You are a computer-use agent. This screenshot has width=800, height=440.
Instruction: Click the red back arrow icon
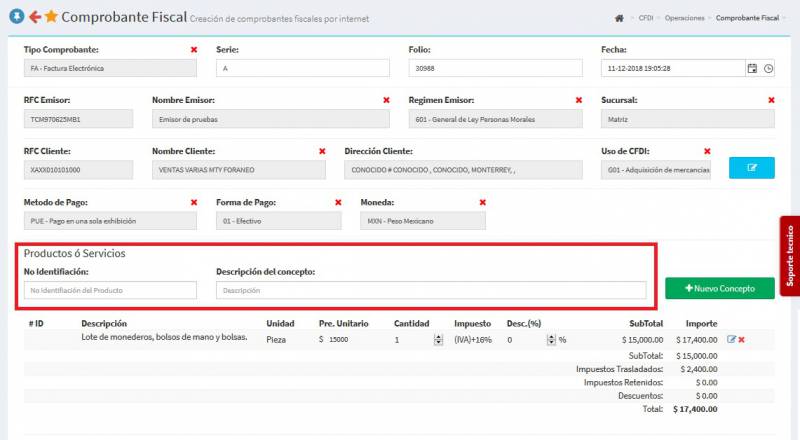34,17
